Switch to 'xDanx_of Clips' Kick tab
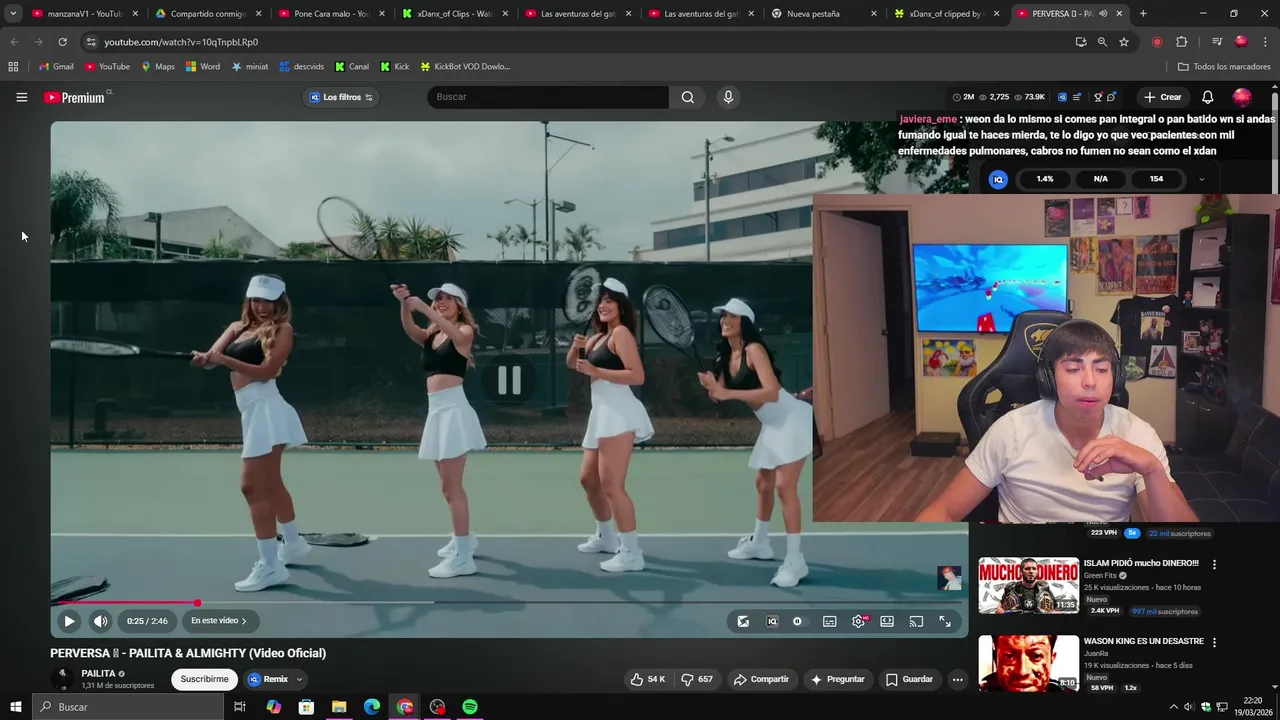 tap(455, 14)
